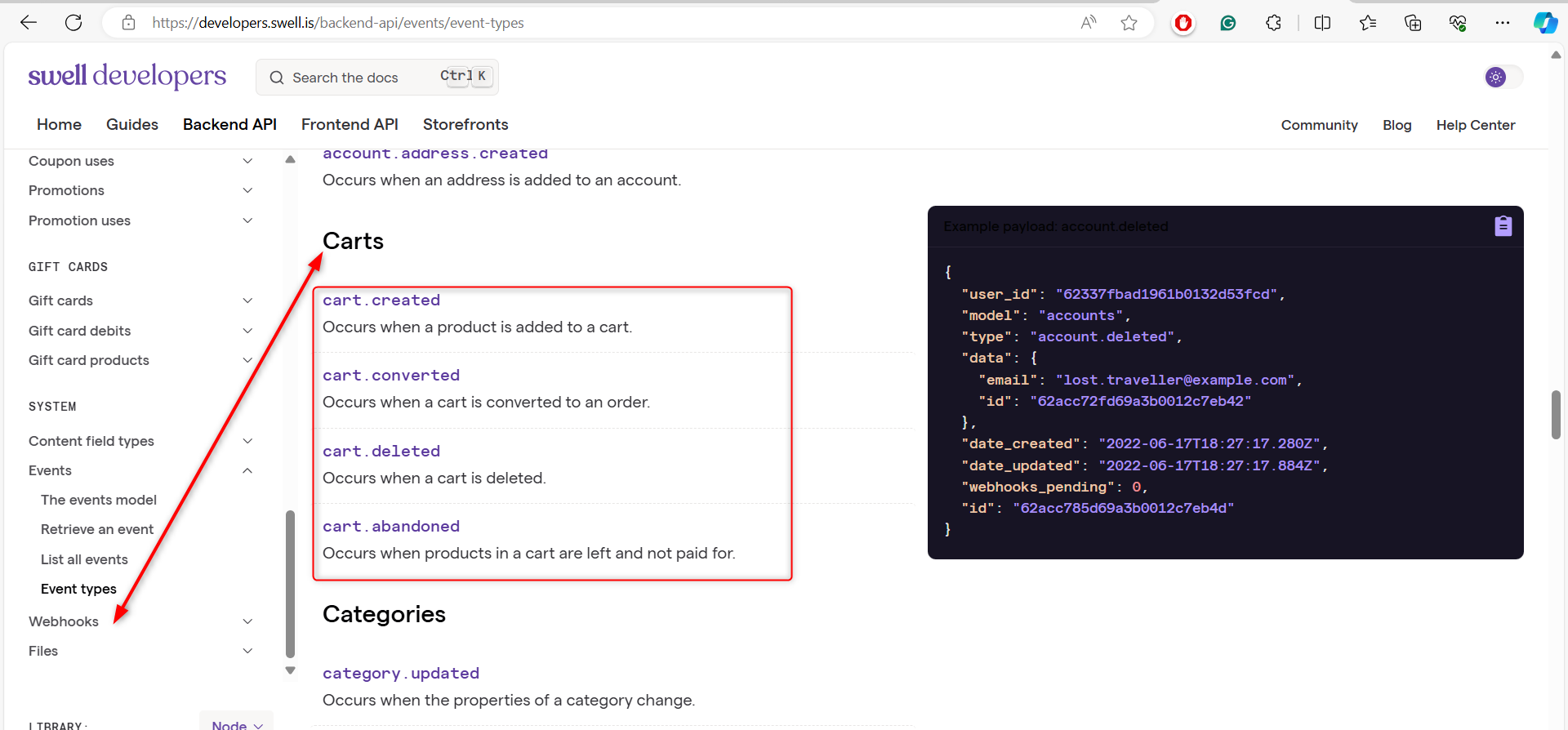Click the sidebar scrollbar thumb
The height and width of the screenshot is (730, 1568).
[x=290, y=584]
